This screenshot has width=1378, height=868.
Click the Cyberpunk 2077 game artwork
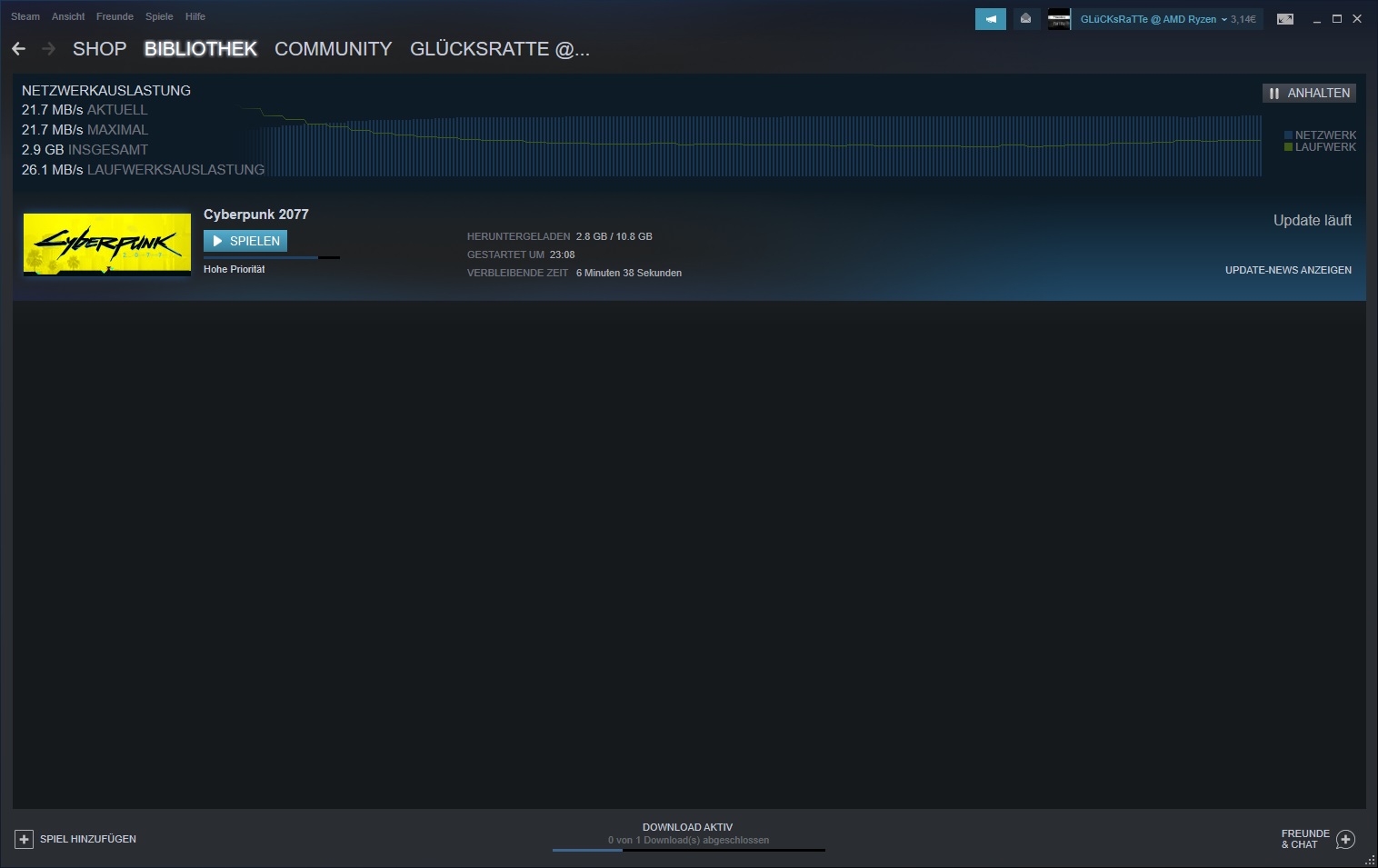click(x=107, y=244)
